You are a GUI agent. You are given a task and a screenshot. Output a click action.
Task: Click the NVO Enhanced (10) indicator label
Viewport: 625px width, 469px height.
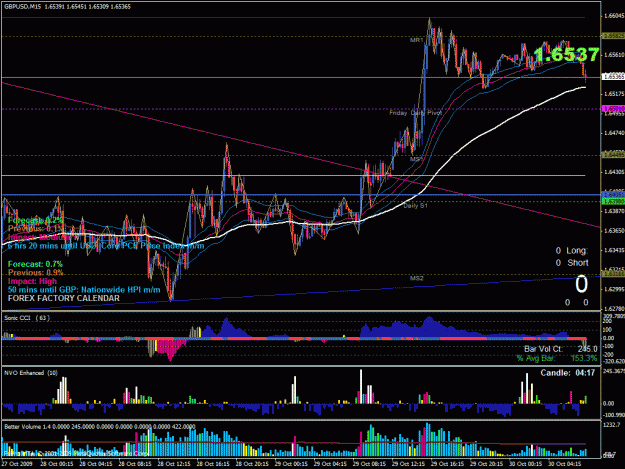[x=31, y=373]
